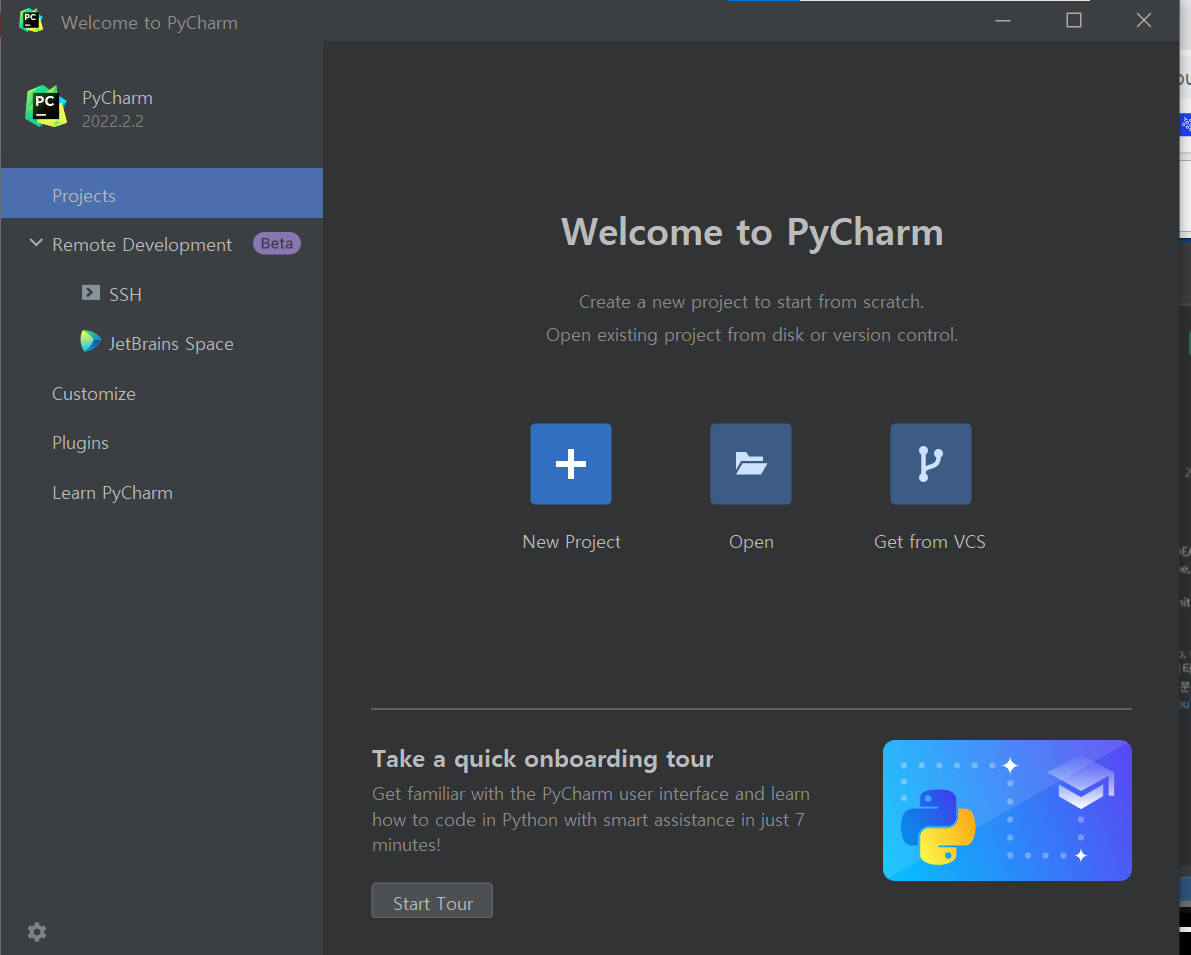Collapse the Remote Development section
The height and width of the screenshot is (955, 1191).
36,243
